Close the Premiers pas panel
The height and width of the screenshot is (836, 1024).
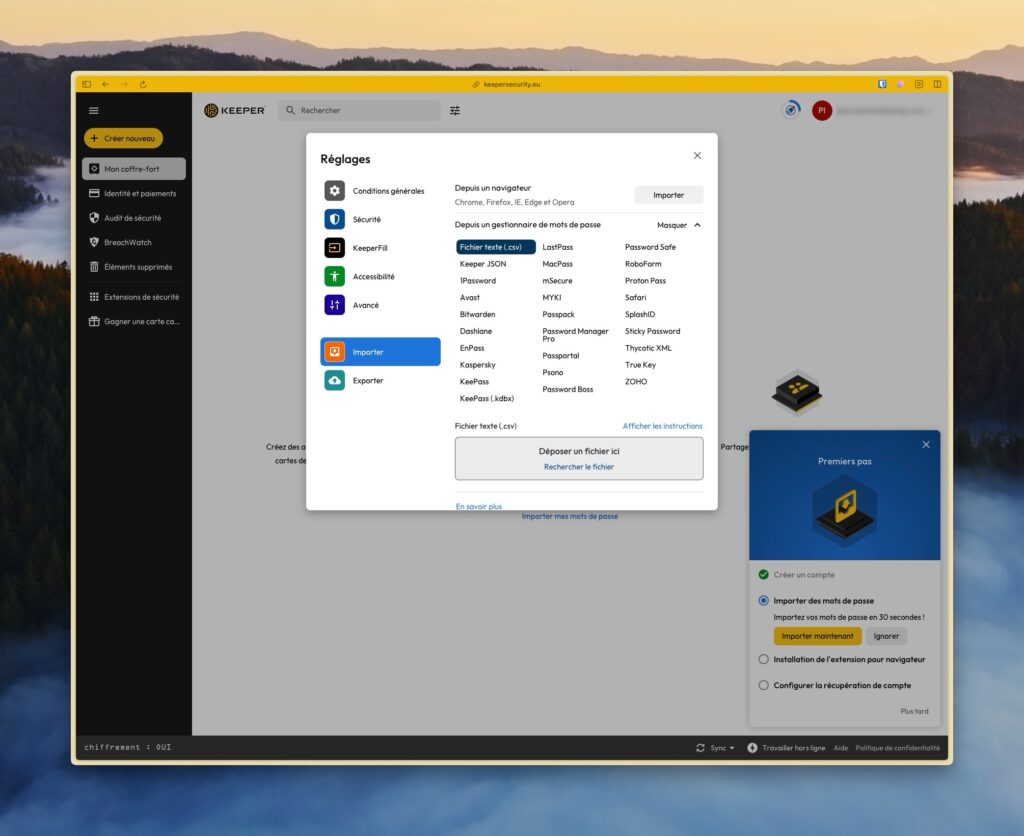(x=926, y=445)
